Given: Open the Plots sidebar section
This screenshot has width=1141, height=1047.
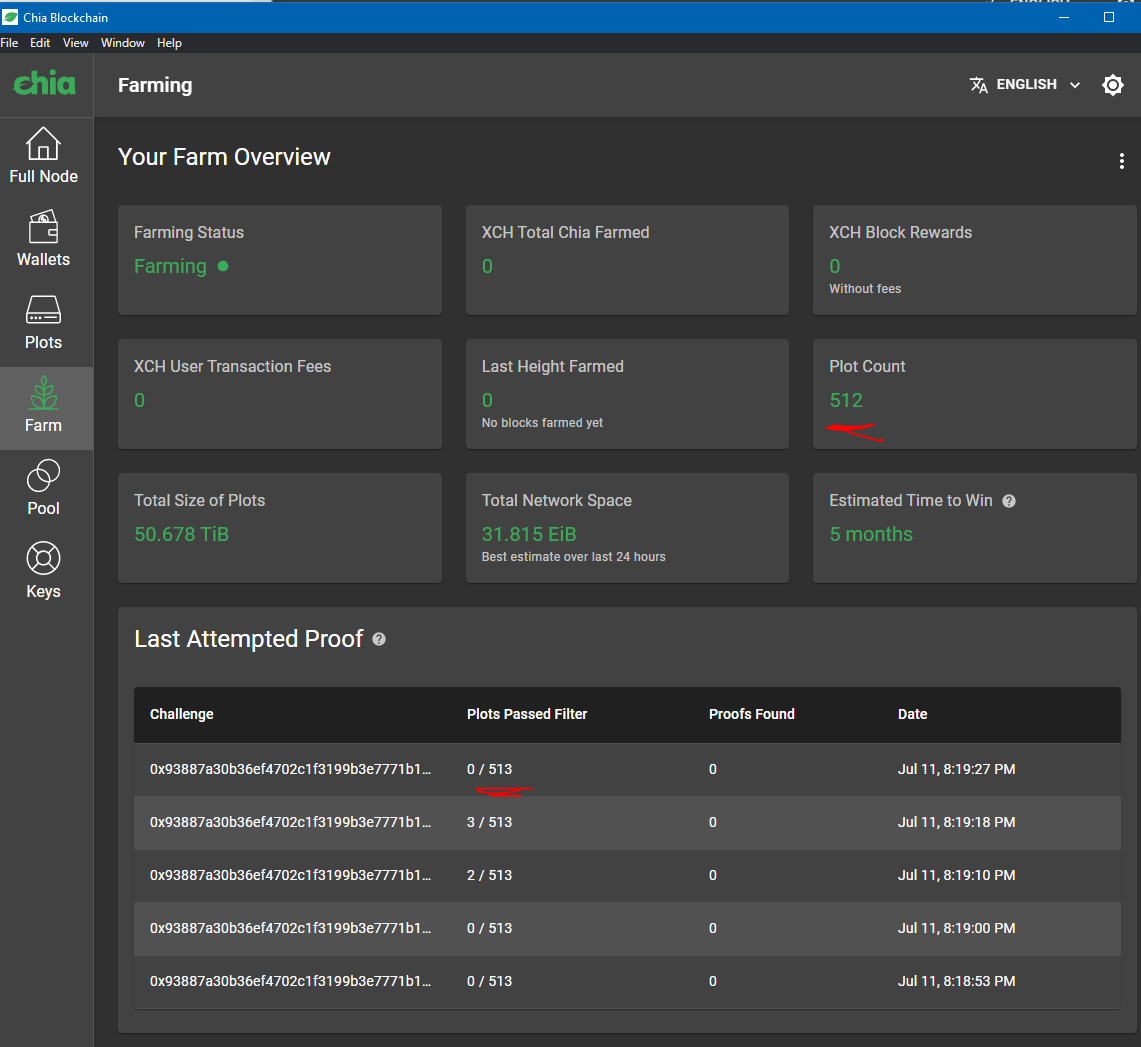Looking at the screenshot, I should 44,322.
